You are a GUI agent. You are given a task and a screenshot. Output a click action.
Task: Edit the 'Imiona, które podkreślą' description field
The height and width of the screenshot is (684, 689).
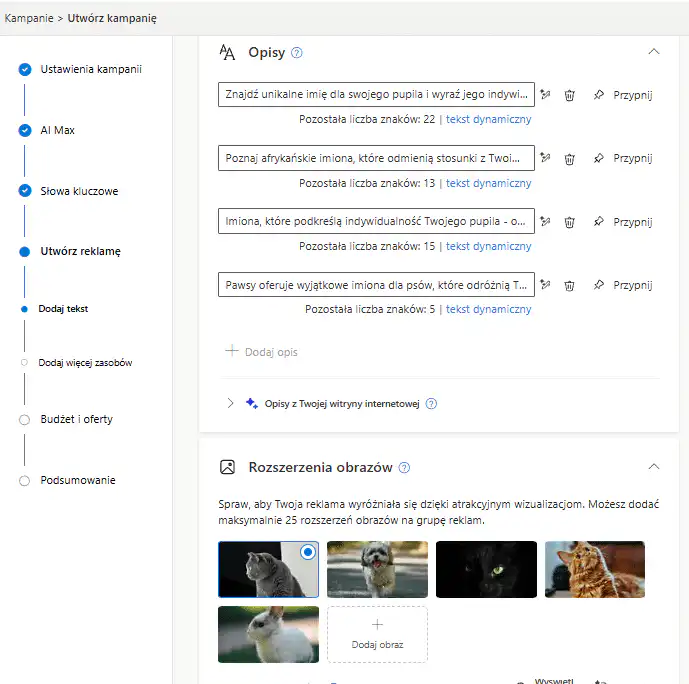tap(376, 221)
